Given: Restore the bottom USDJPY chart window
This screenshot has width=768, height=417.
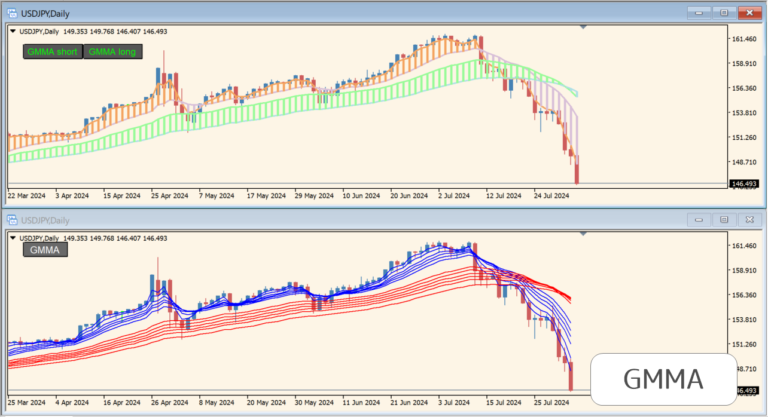Looking at the screenshot, I should [723, 219].
